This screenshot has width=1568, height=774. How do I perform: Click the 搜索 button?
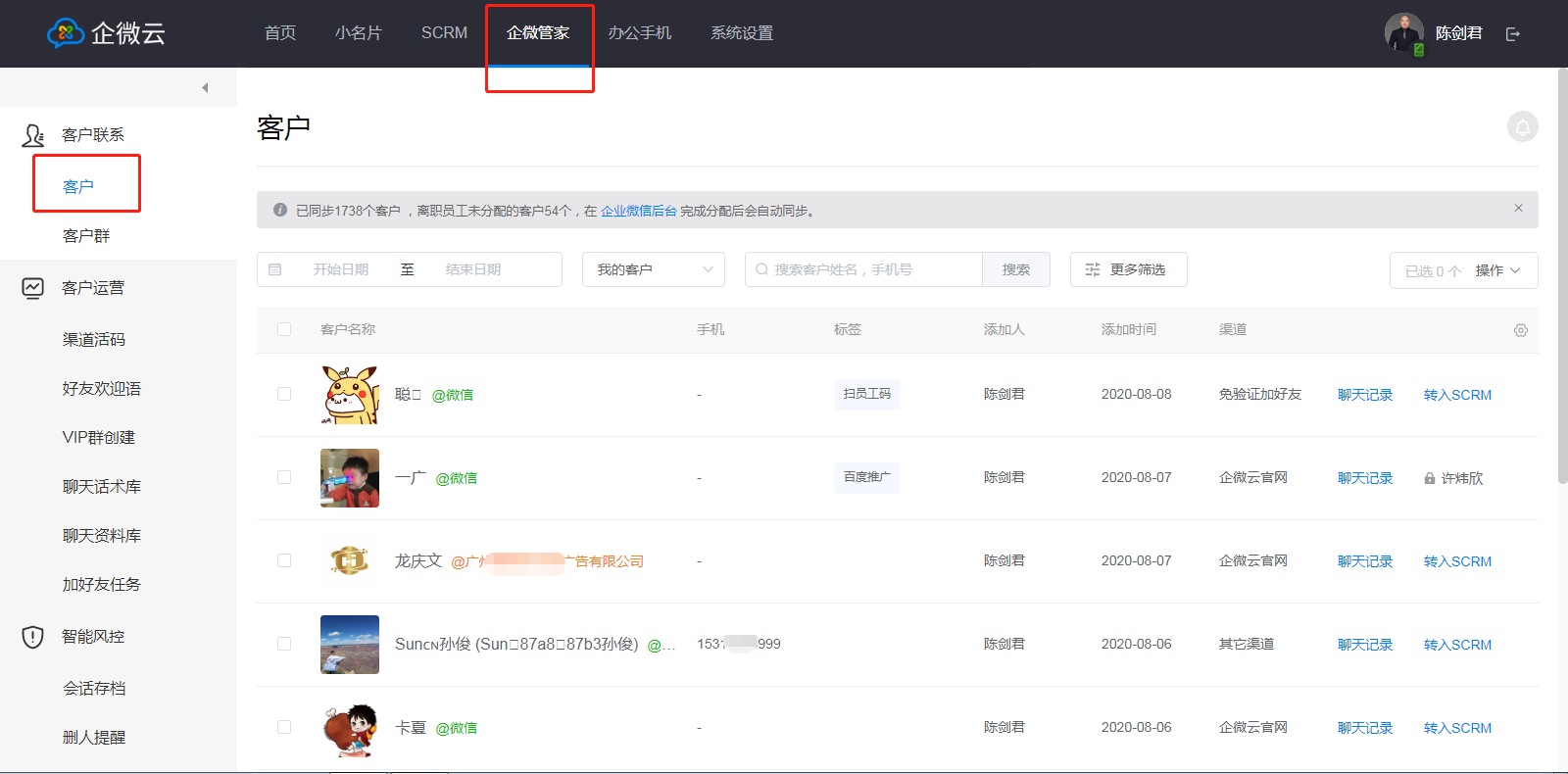[x=1015, y=269]
